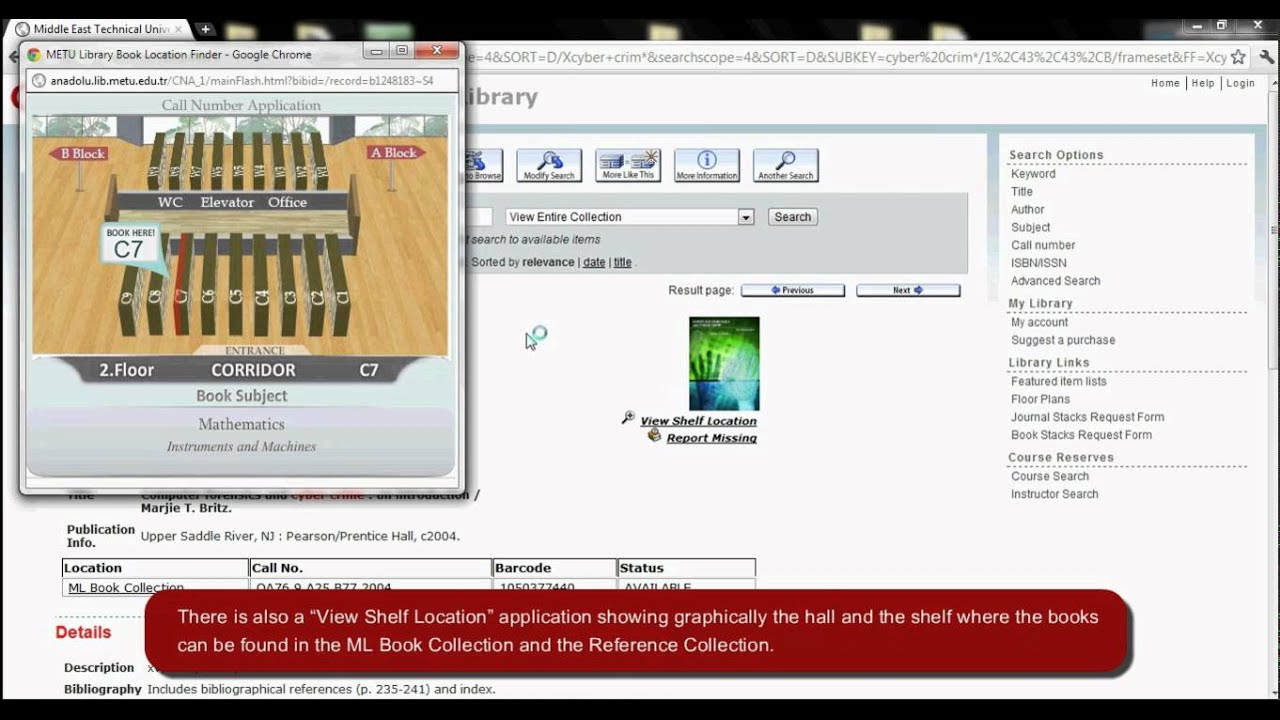Select Subject search option
This screenshot has width=1280, height=720.
coord(1030,228)
